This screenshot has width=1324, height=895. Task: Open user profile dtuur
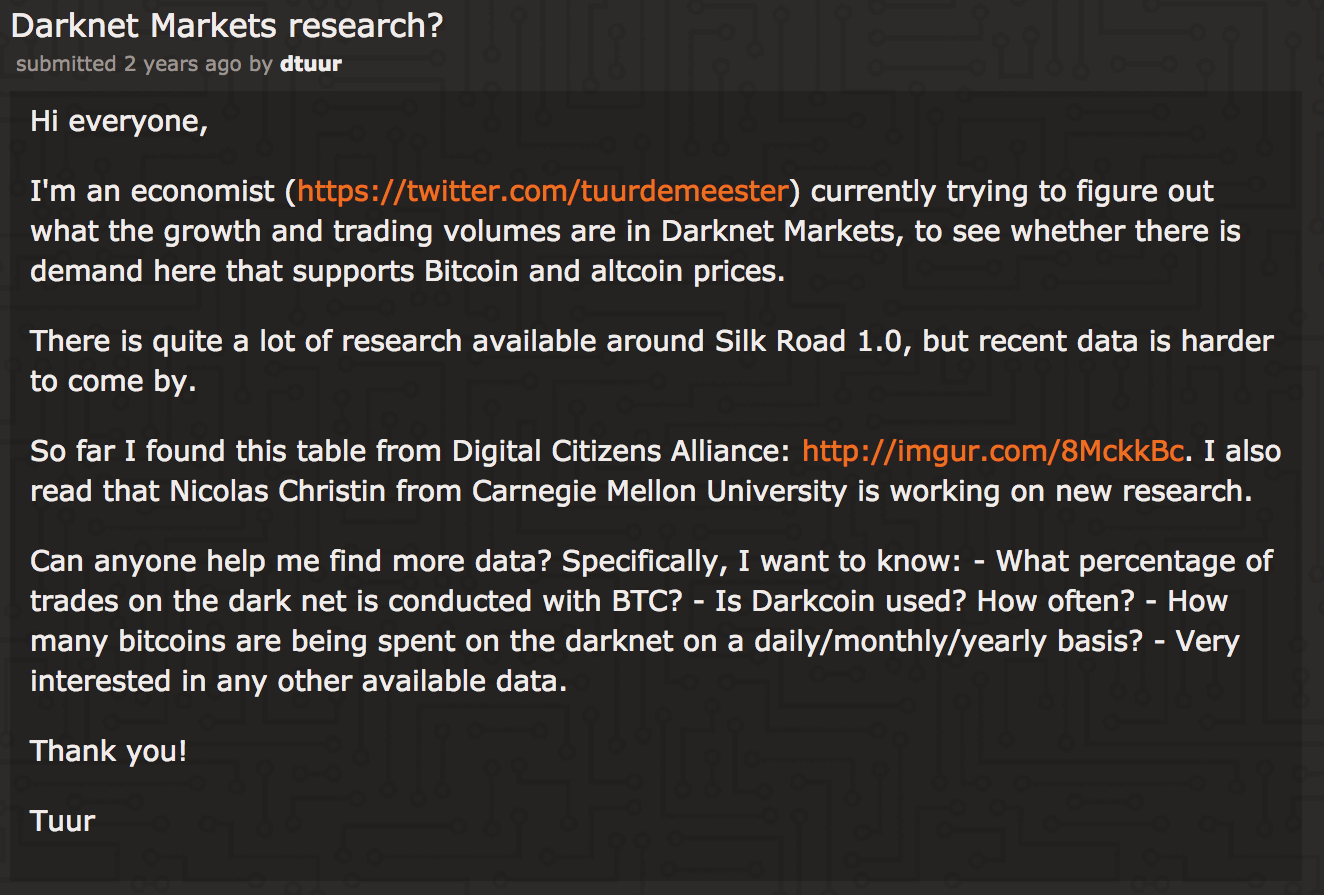tap(311, 64)
